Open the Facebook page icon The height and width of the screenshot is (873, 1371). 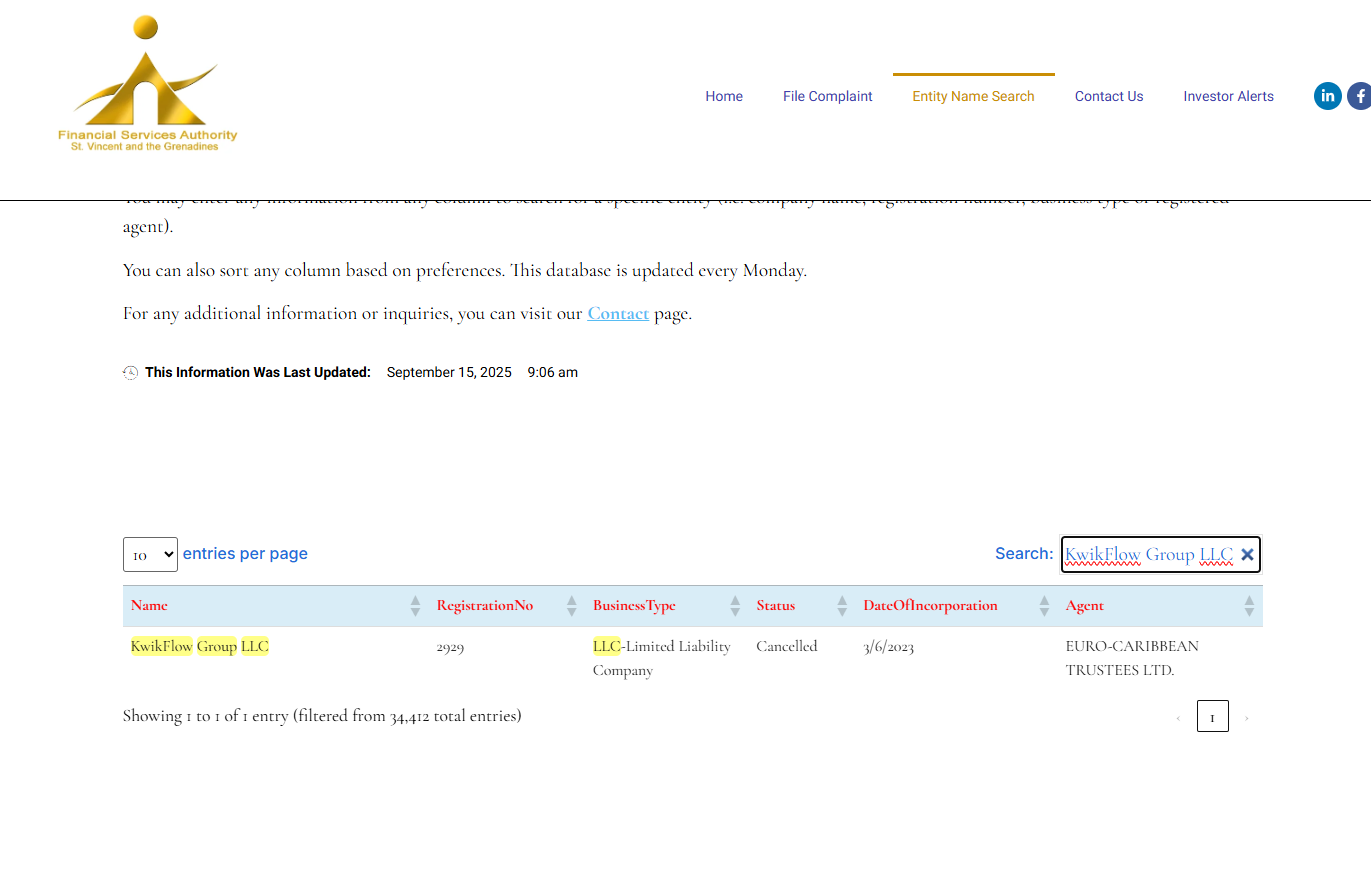1360,96
